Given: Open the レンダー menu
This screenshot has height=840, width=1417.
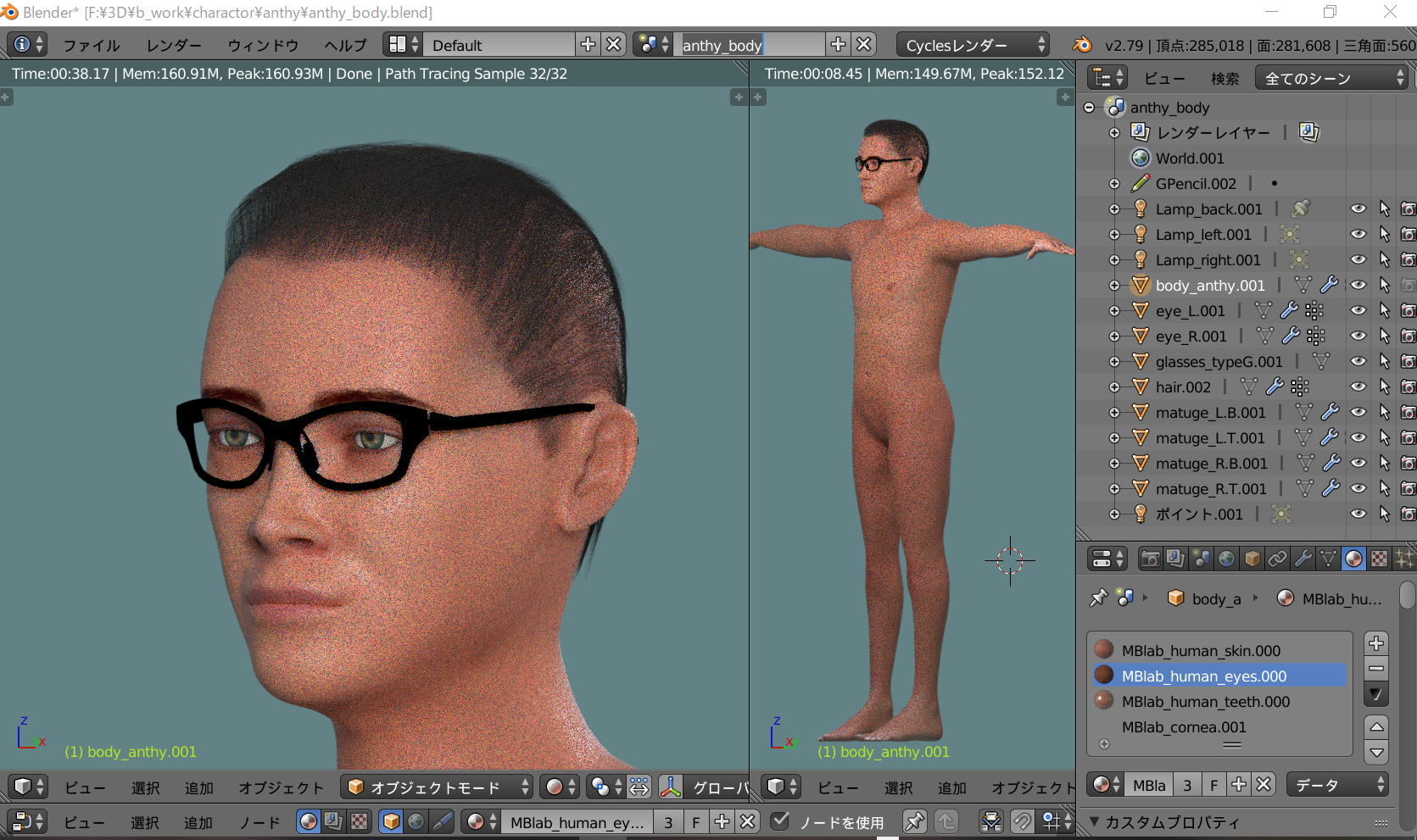Looking at the screenshot, I should click(x=174, y=45).
